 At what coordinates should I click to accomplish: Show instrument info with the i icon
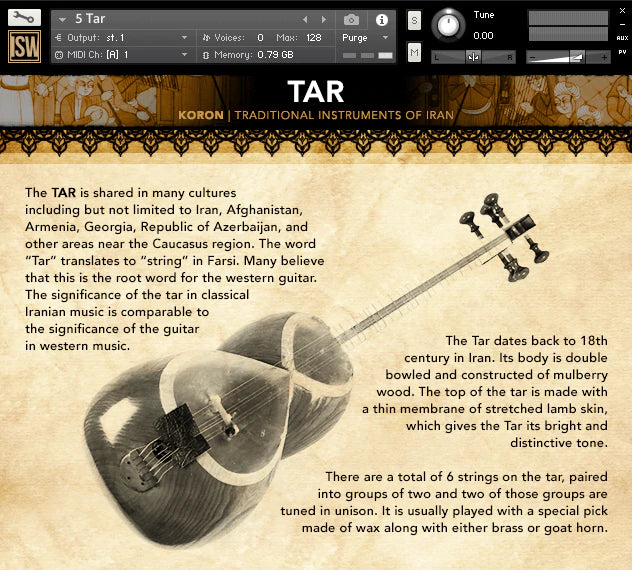point(382,20)
